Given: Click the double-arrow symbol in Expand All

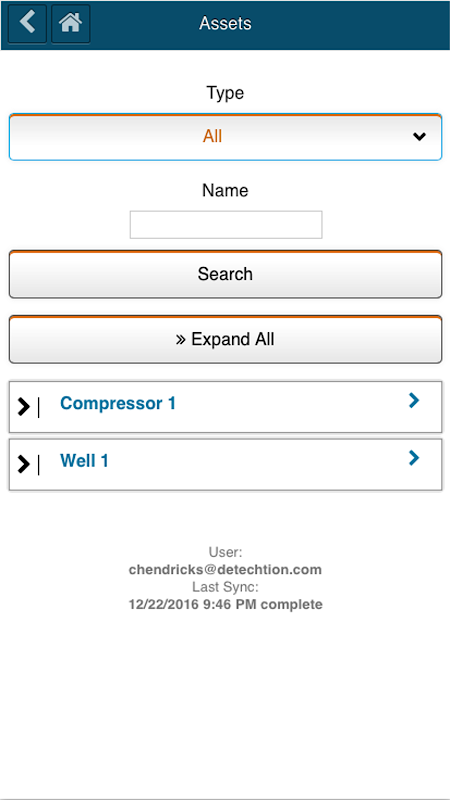Looking at the screenshot, I should click(x=181, y=340).
